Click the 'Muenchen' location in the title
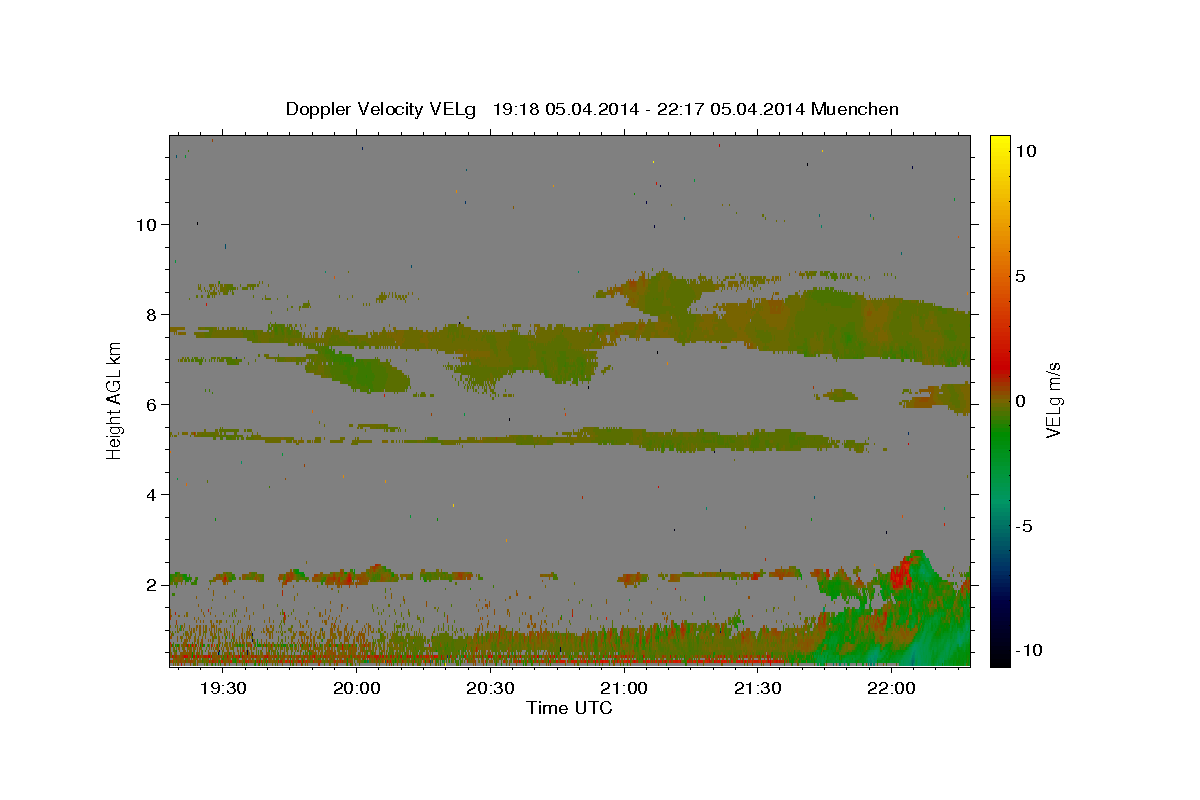Screen dimensions: 1200x800 pyautogui.click(x=855, y=109)
